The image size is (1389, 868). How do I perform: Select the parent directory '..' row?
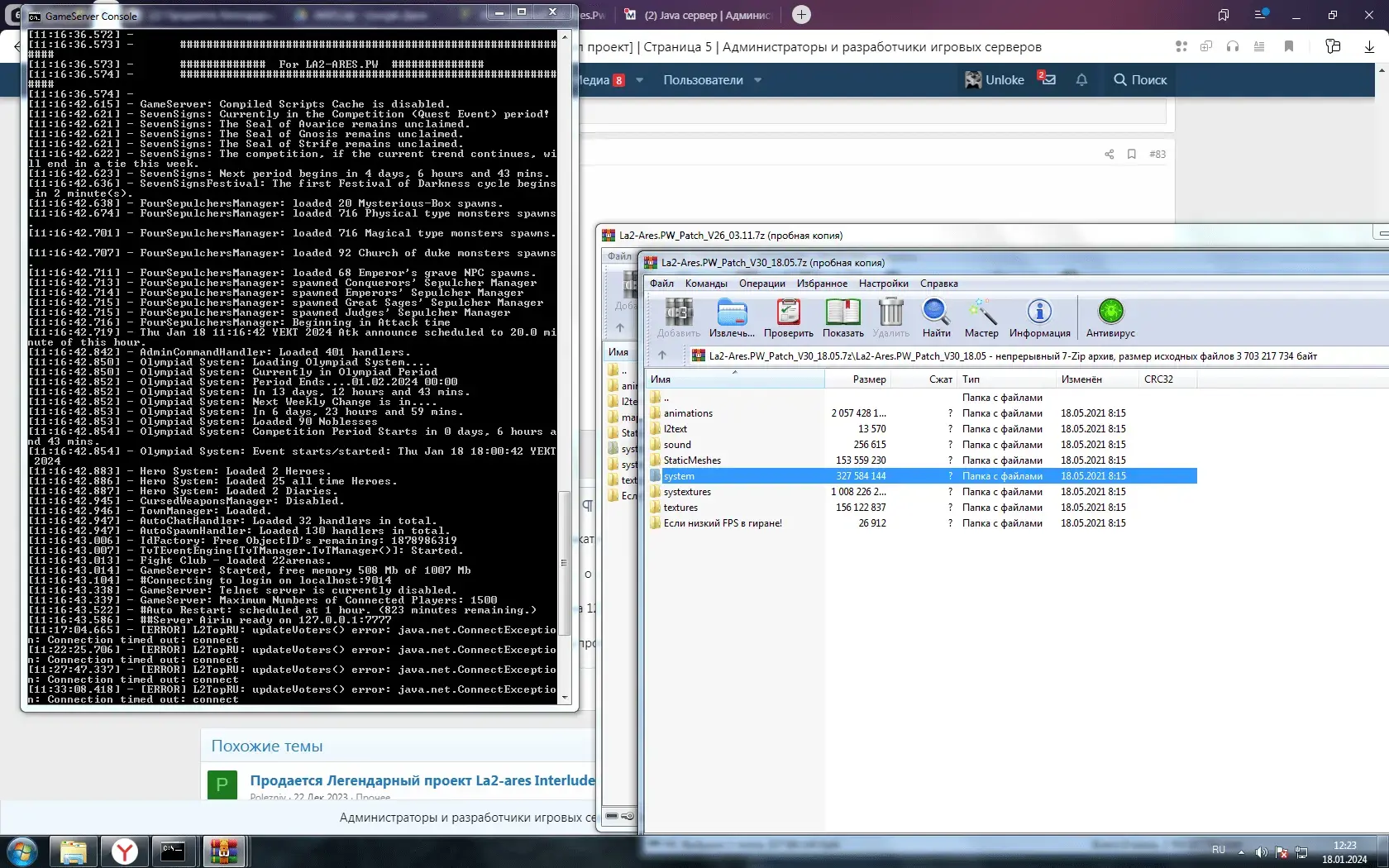point(921,398)
